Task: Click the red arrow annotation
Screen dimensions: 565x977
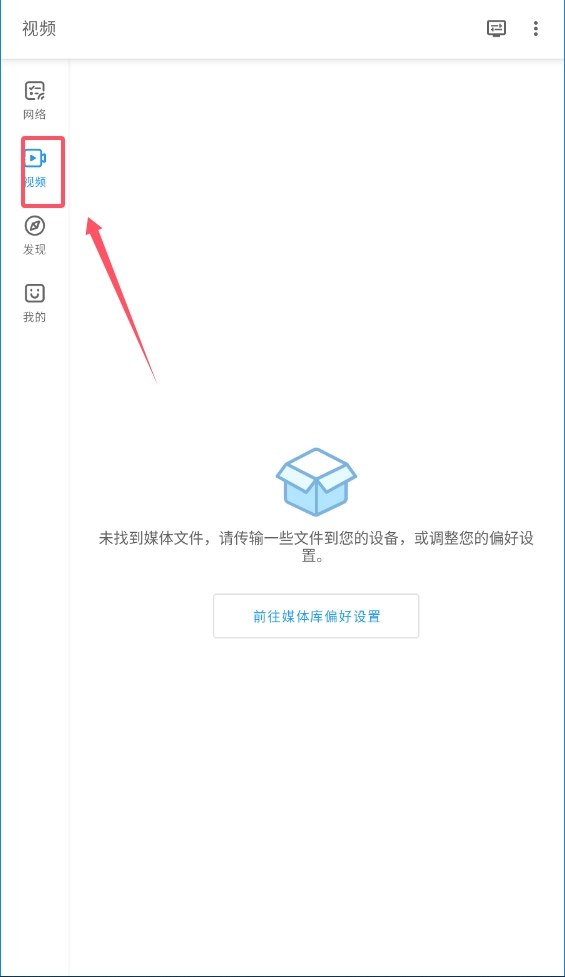Action: (x=120, y=299)
